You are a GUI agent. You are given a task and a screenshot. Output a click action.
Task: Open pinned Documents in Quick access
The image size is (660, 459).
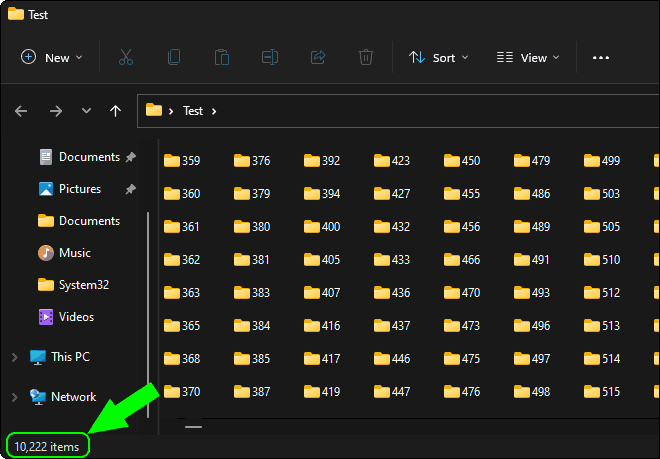coord(80,157)
